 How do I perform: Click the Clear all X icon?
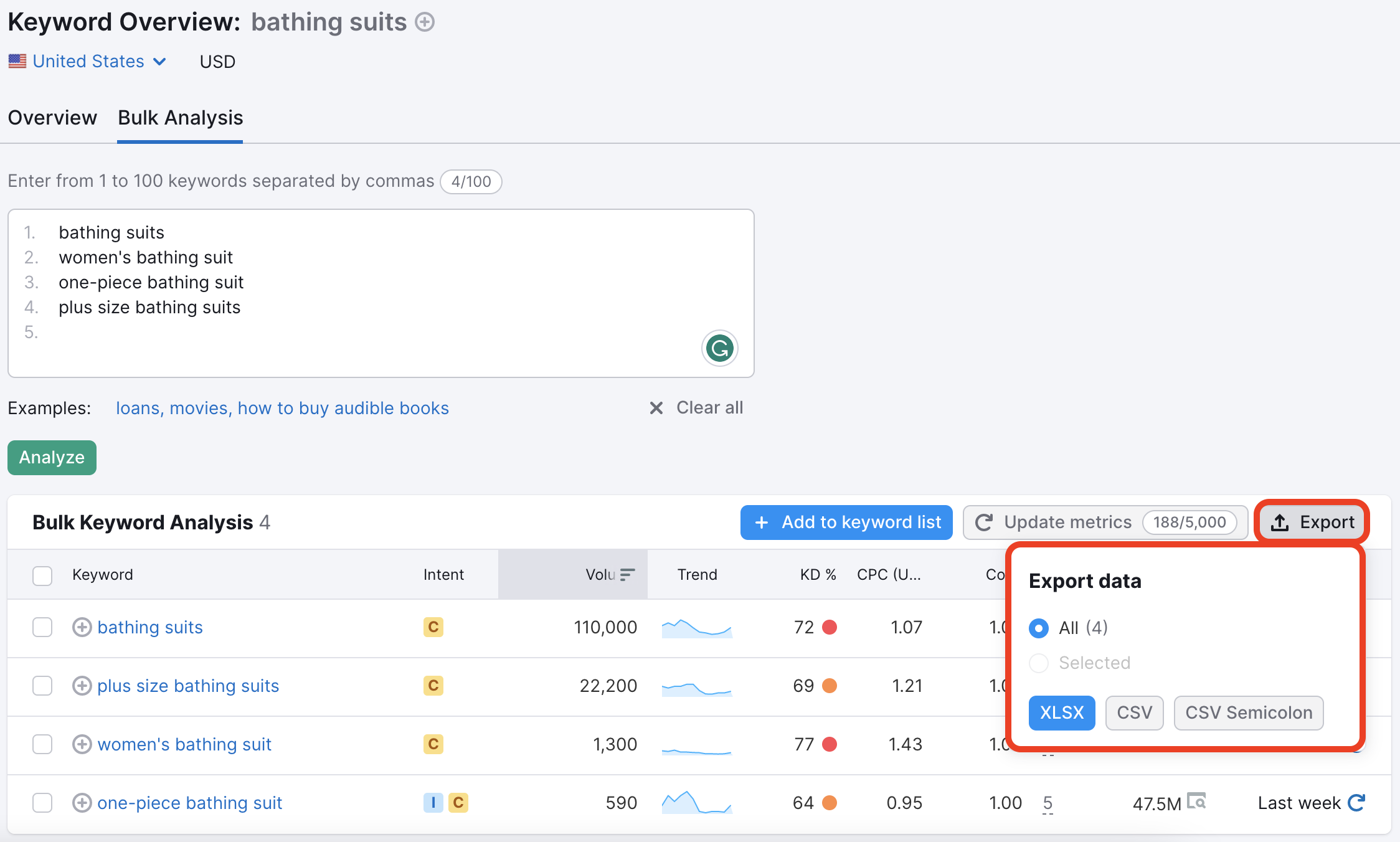tap(656, 408)
